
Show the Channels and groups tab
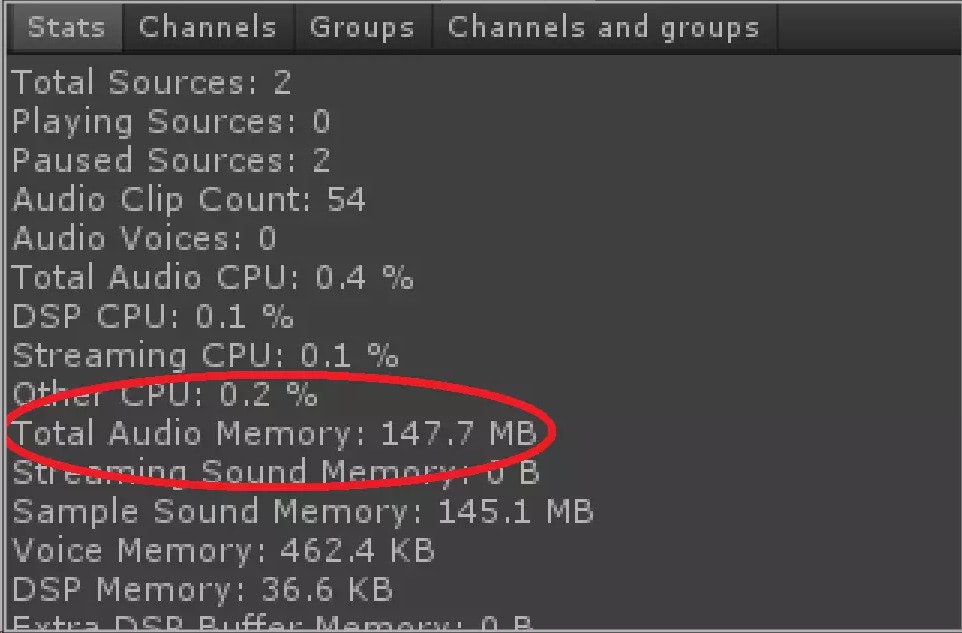603,27
